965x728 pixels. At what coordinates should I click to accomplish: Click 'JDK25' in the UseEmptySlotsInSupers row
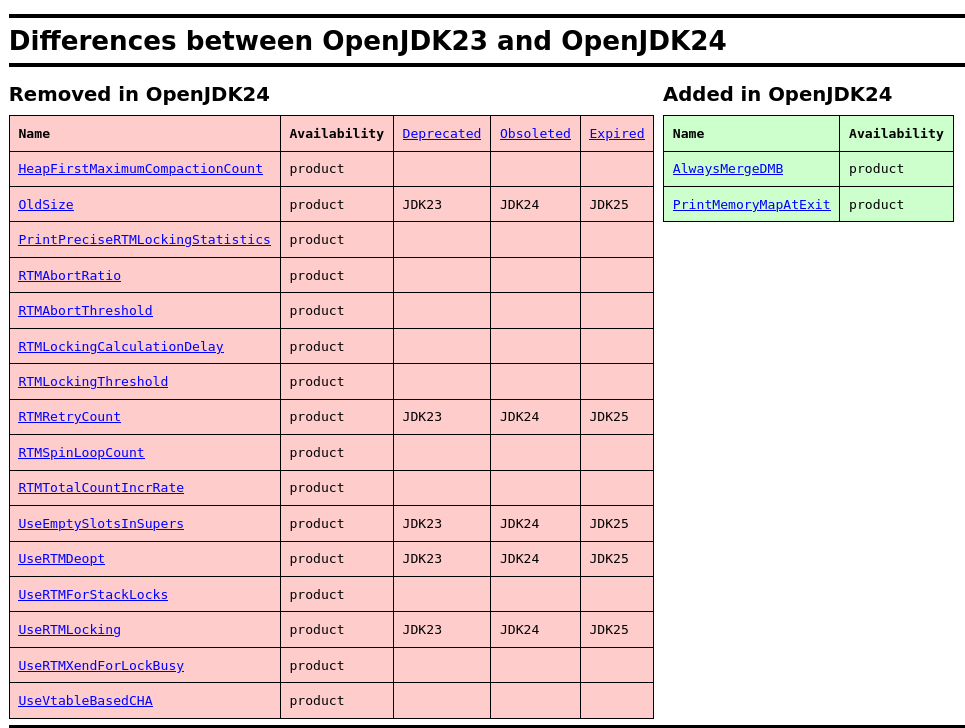(x=609, y=524)
